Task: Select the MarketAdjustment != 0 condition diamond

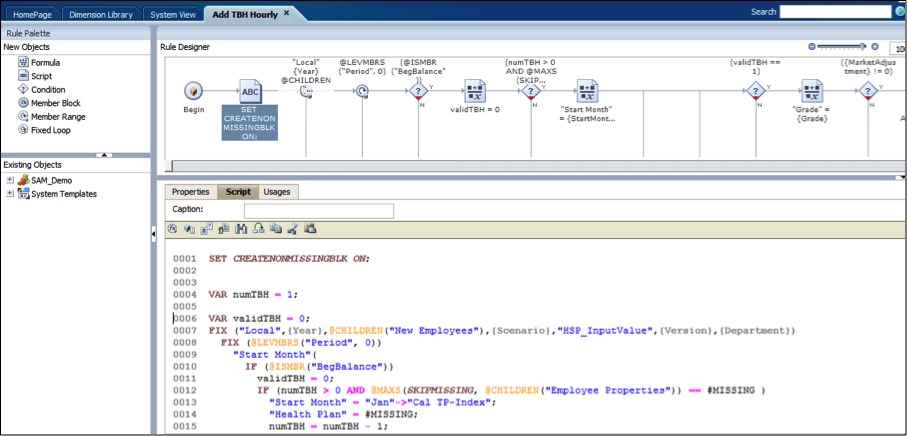Action: (x=868, y=91)
